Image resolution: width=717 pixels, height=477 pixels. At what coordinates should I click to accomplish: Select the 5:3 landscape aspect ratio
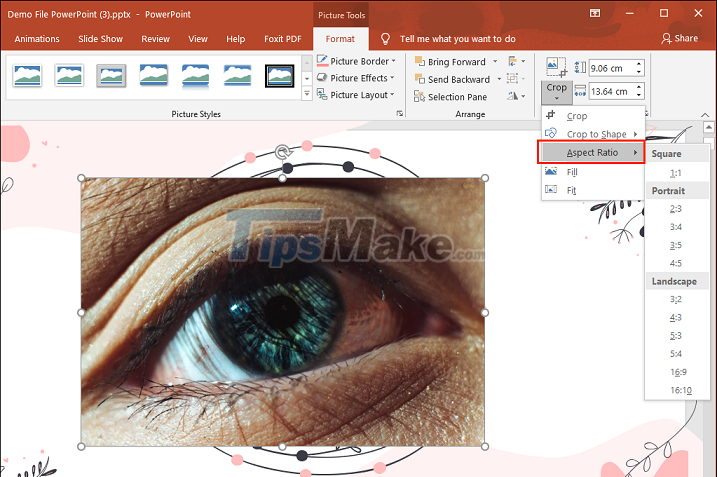tap(676, 336)
